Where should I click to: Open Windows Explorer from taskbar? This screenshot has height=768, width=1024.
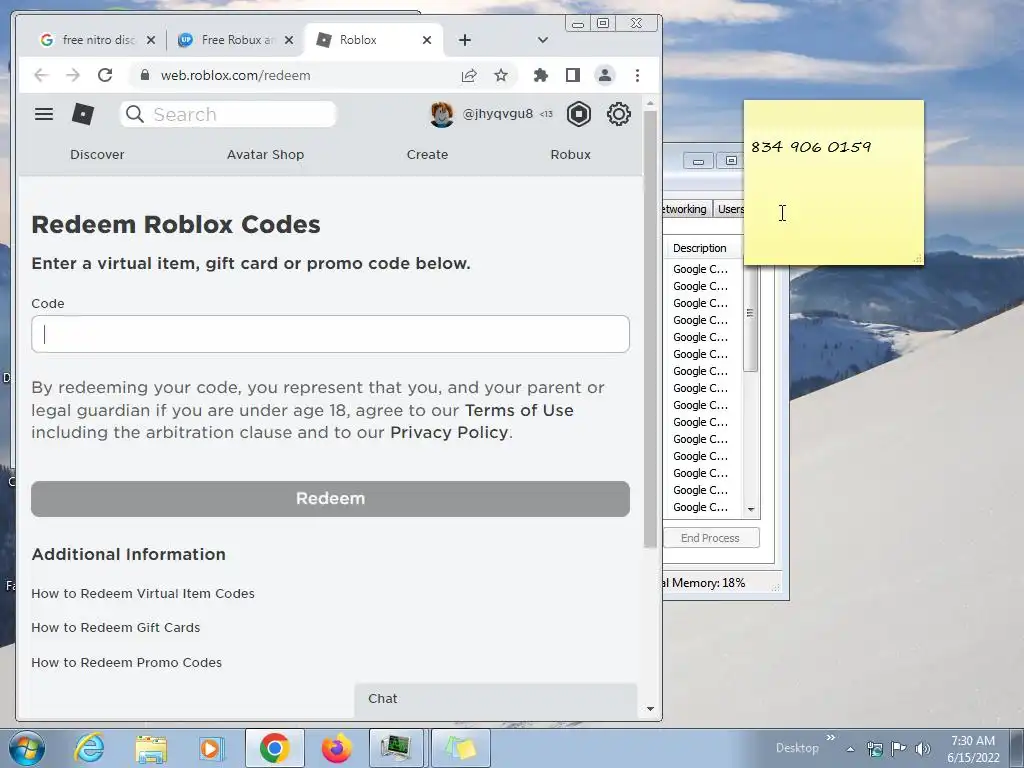click(151, 748)
